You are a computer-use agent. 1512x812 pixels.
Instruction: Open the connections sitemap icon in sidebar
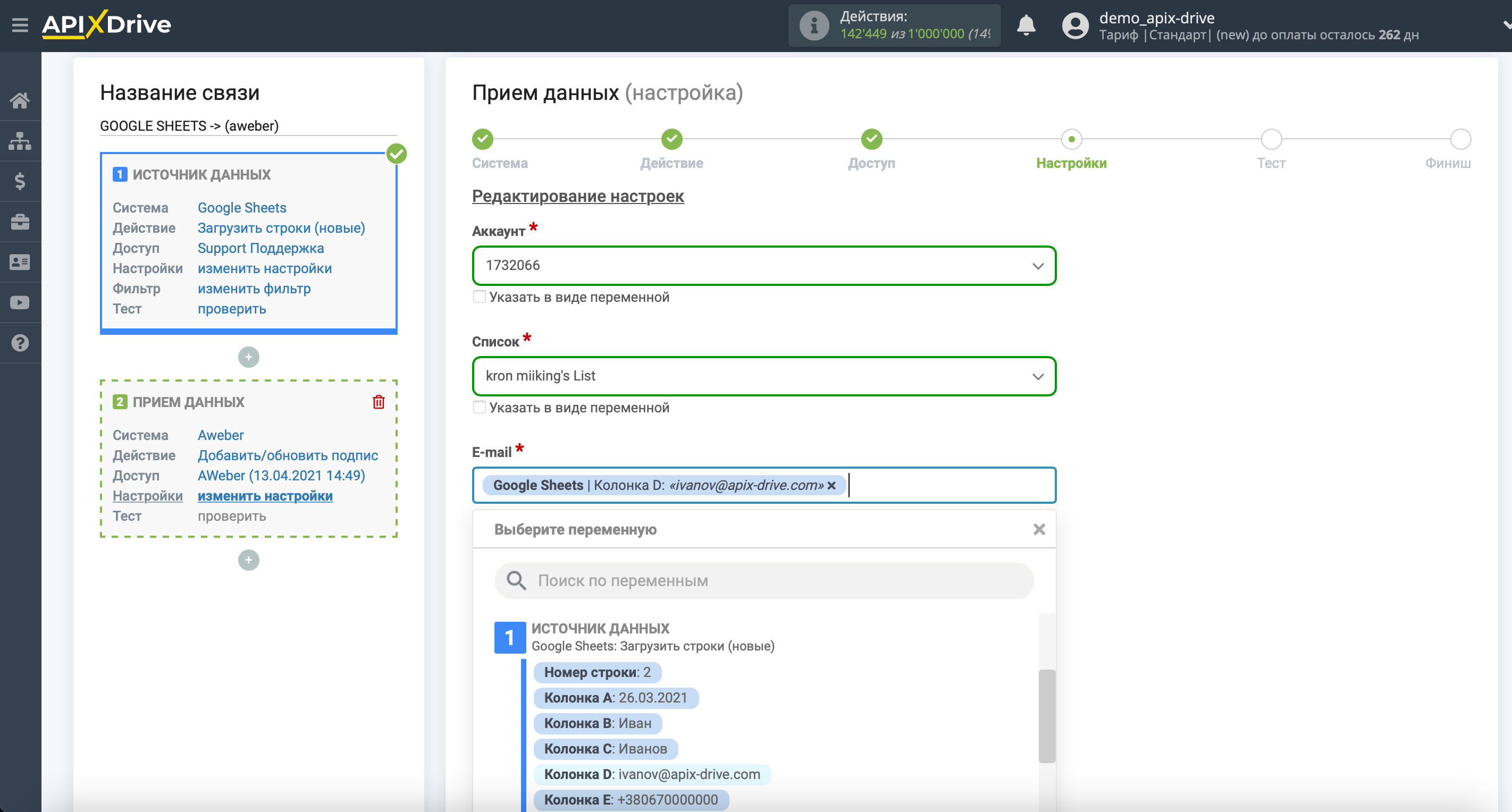[20, 141]
